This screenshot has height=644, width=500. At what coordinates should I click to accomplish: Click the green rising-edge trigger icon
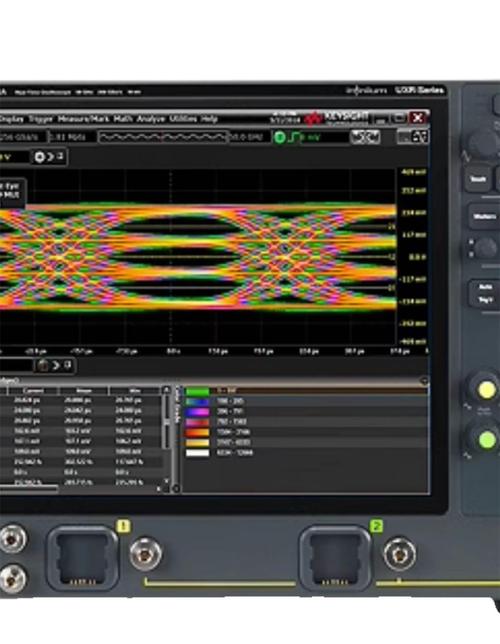(294, 137)
